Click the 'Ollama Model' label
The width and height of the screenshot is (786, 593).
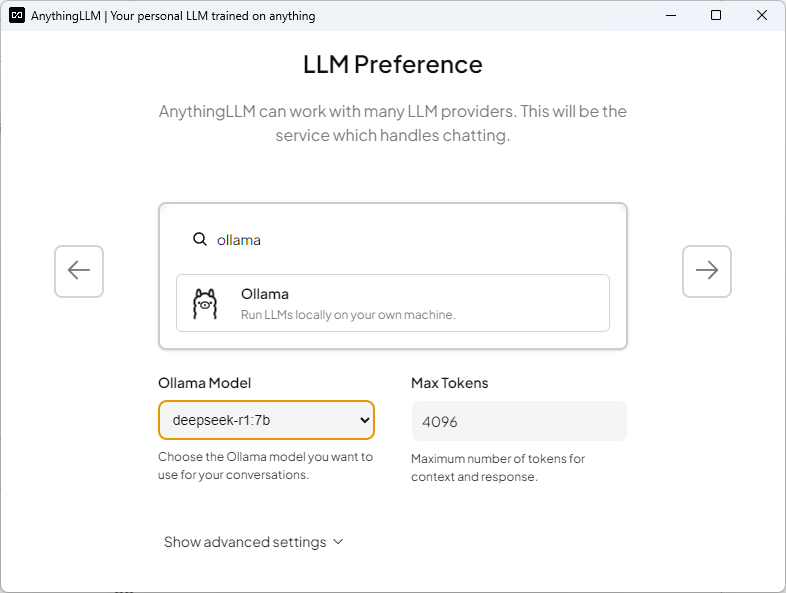205,383
